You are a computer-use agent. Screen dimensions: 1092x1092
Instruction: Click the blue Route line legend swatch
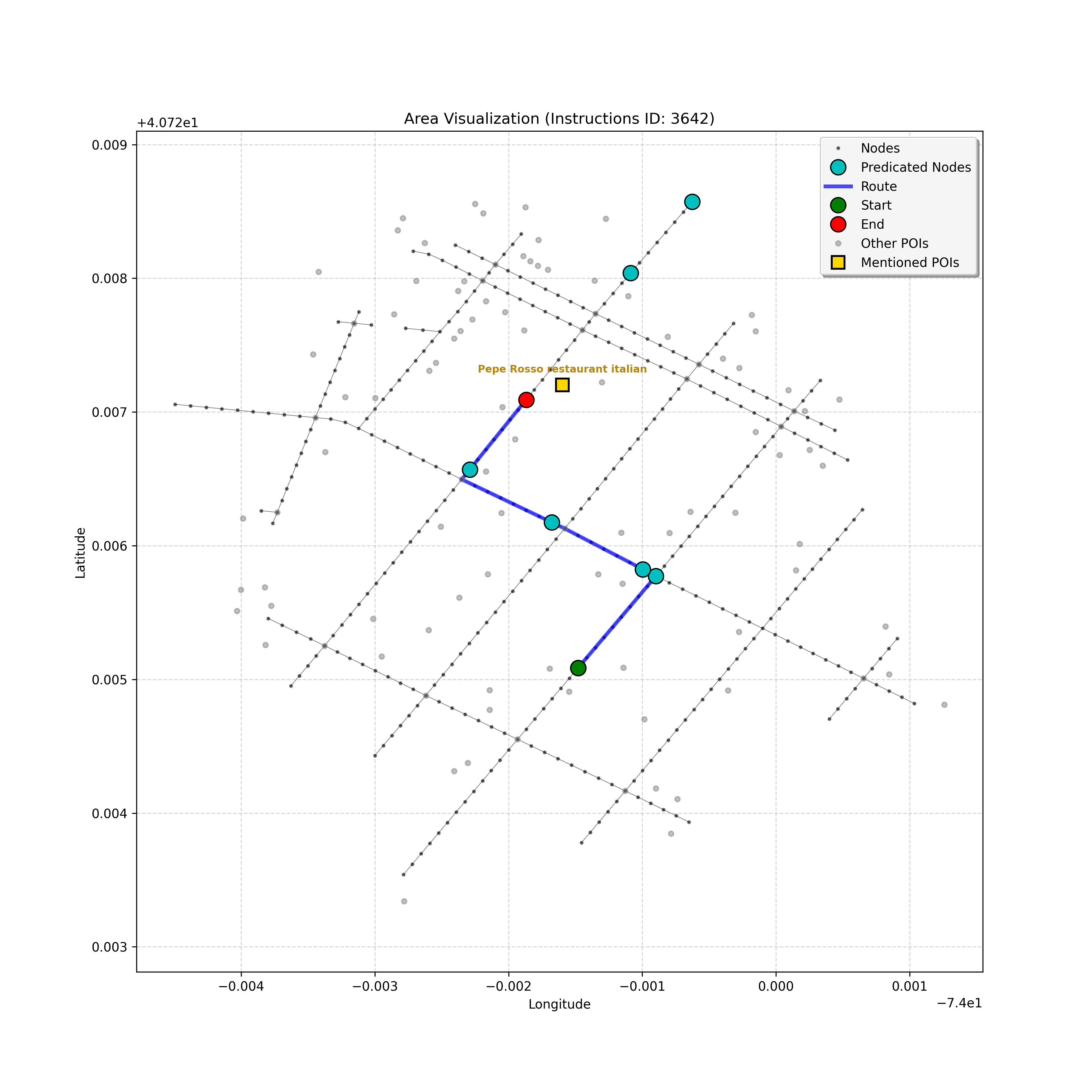[838, 187]
